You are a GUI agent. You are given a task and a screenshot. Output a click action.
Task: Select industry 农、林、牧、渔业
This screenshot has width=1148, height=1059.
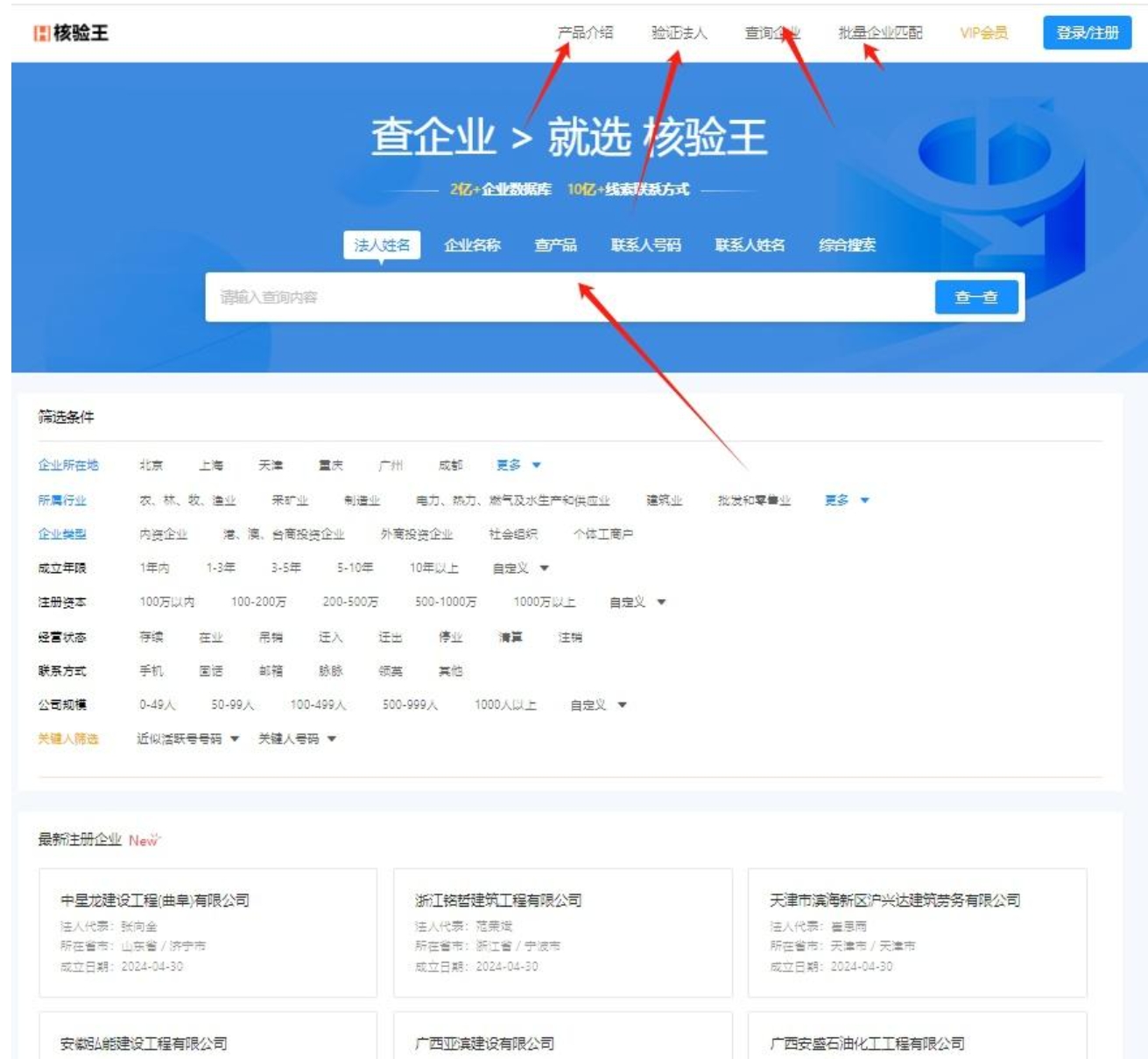(x=187, y=500)
